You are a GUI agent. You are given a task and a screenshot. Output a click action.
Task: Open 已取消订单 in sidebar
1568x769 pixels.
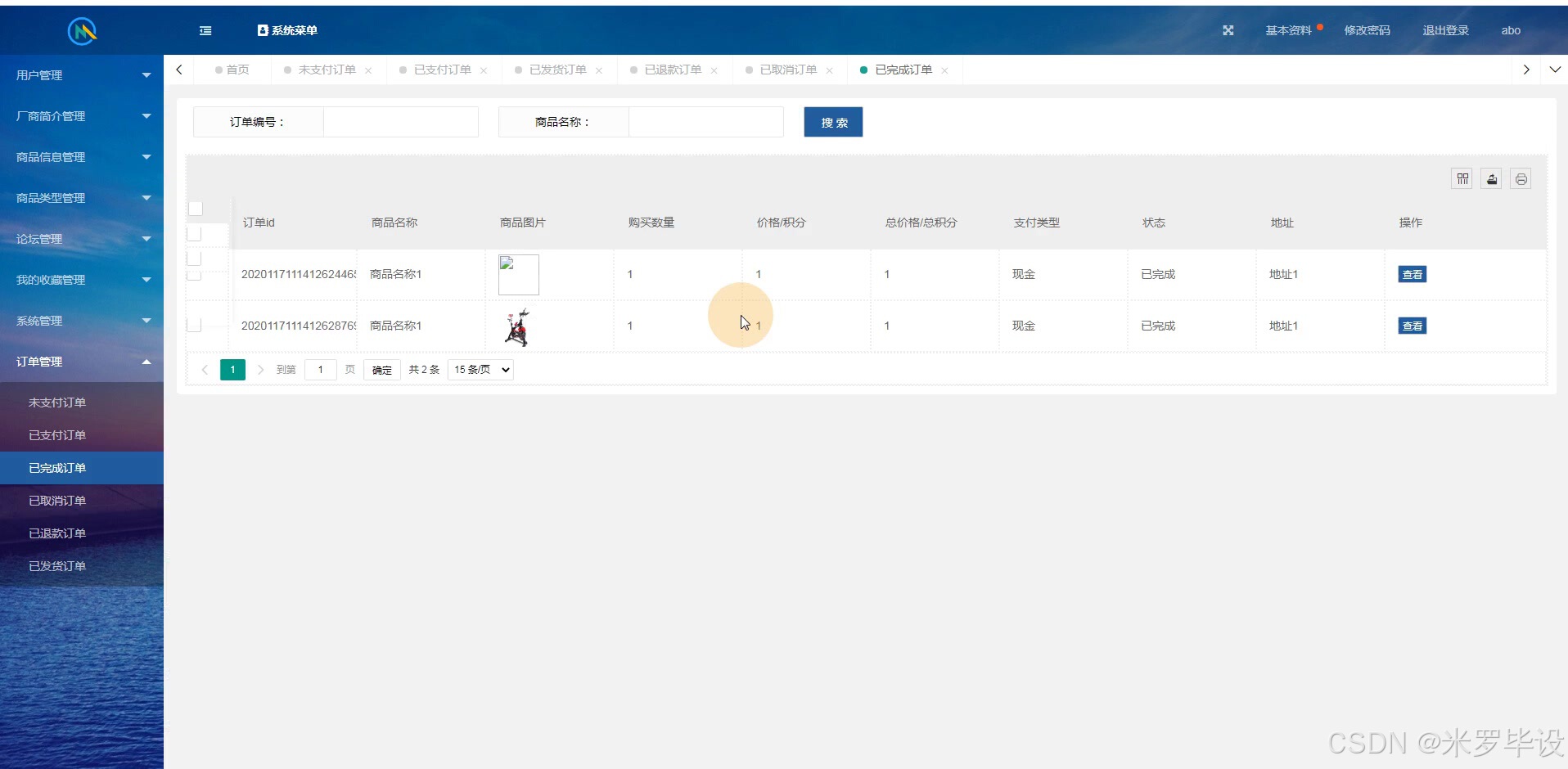82,501
